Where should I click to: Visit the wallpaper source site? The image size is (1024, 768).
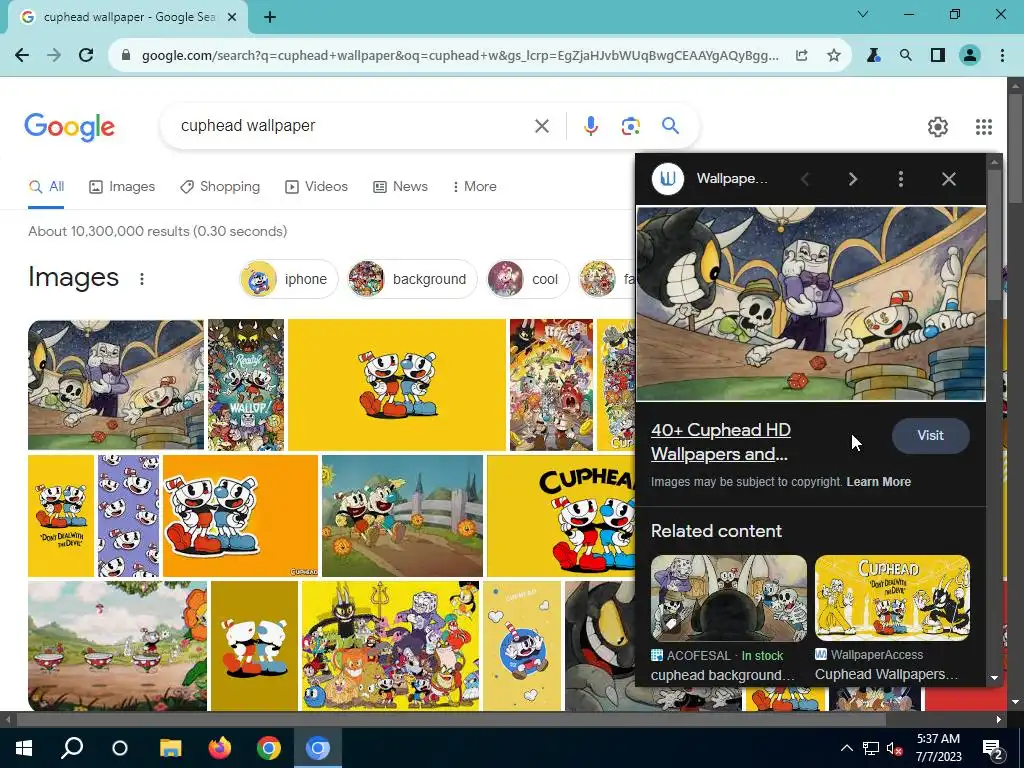931,436
